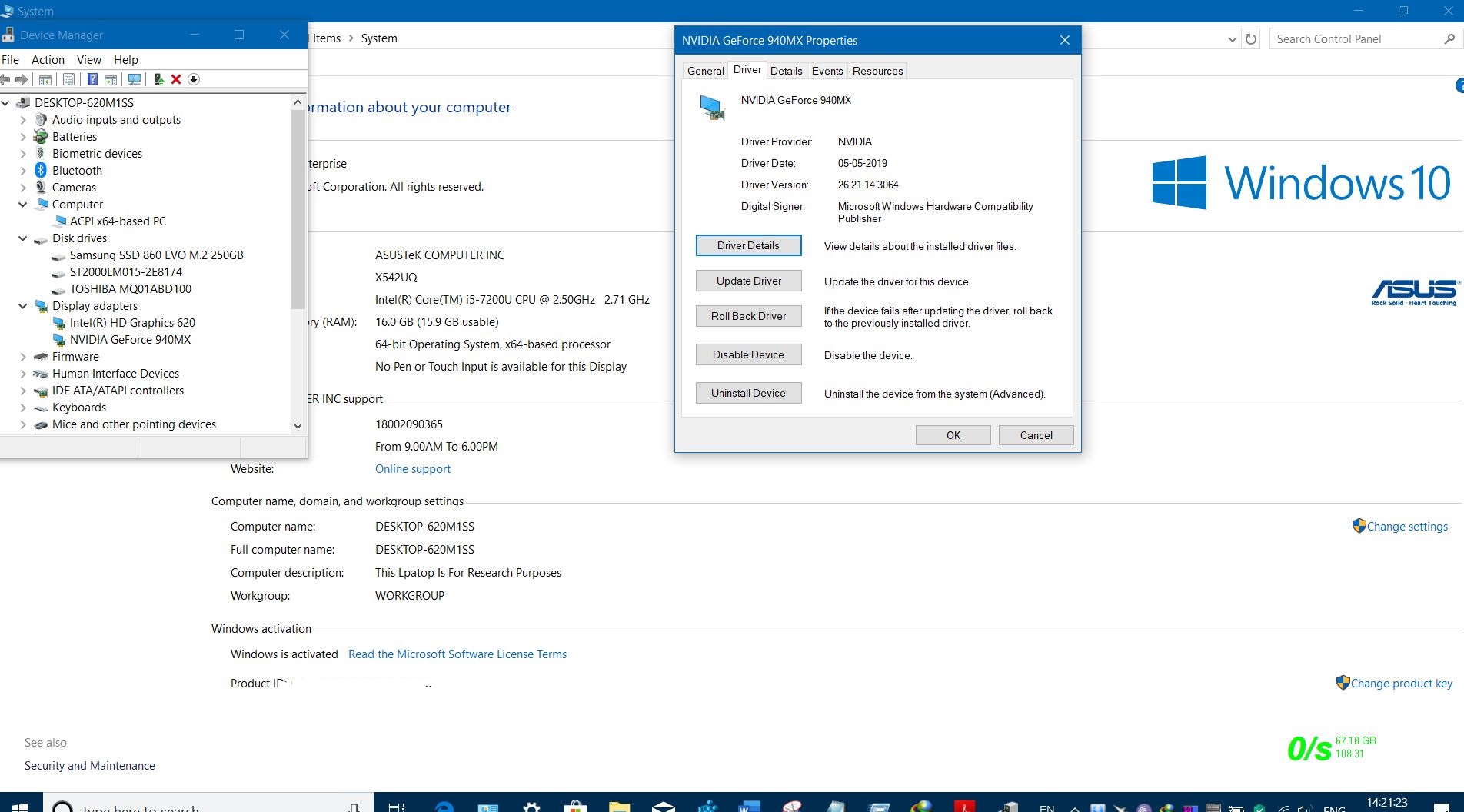Switch to the Resources tab
1464x812 pixels.
[x=877, y=71]
